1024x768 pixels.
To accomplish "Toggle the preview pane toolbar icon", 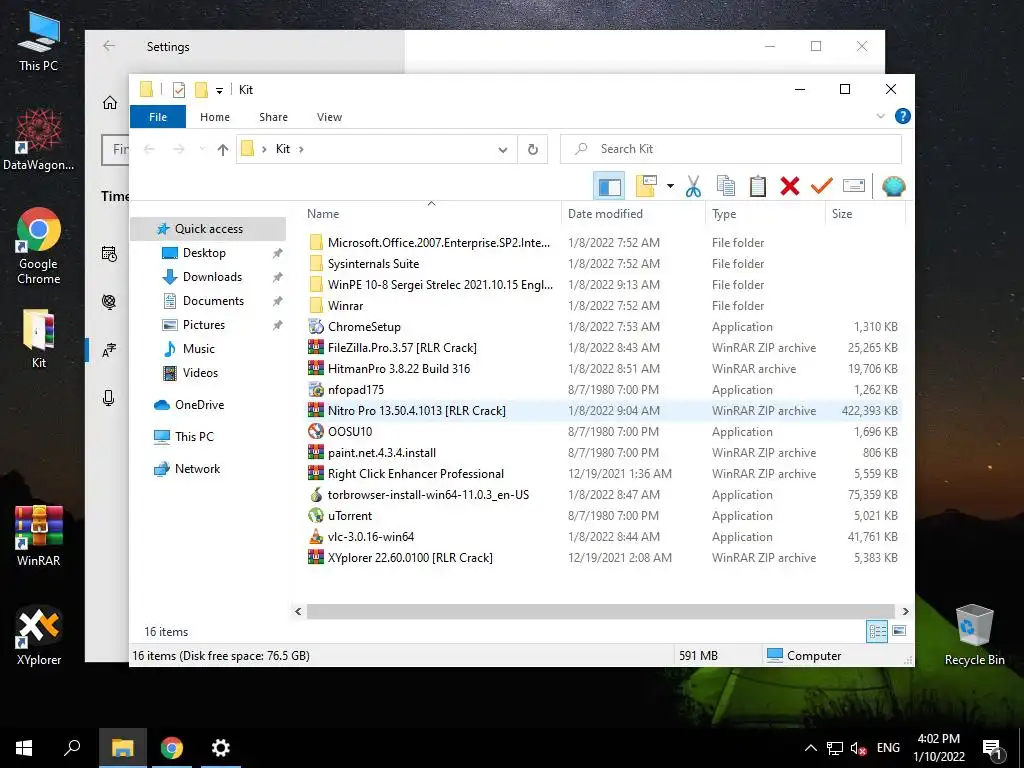I will pyautogui.click(x=609, y=187).
